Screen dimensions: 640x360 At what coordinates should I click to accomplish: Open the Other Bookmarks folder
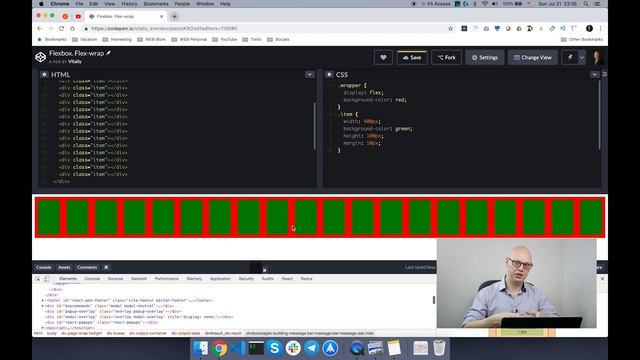tap(582, 40)
